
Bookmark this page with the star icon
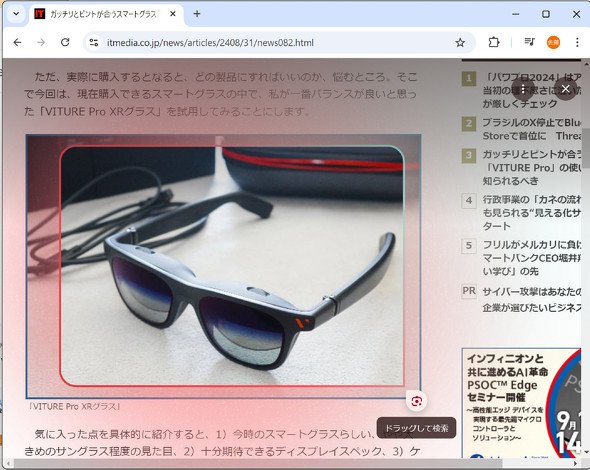click(460, 43)
